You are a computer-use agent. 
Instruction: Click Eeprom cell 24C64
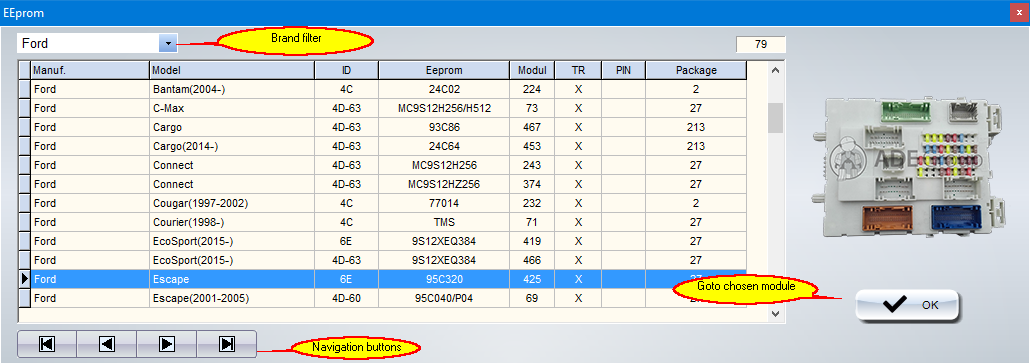click(444, 147)
